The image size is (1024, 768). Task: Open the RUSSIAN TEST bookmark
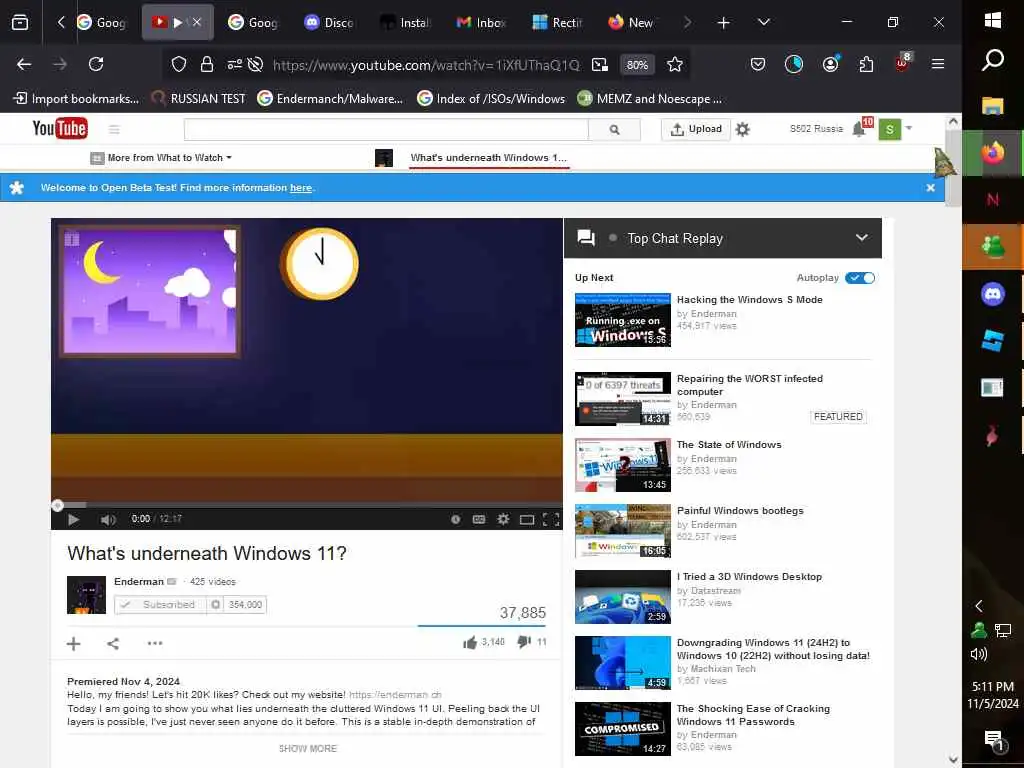pyautogui.click(x=199, y=99)
